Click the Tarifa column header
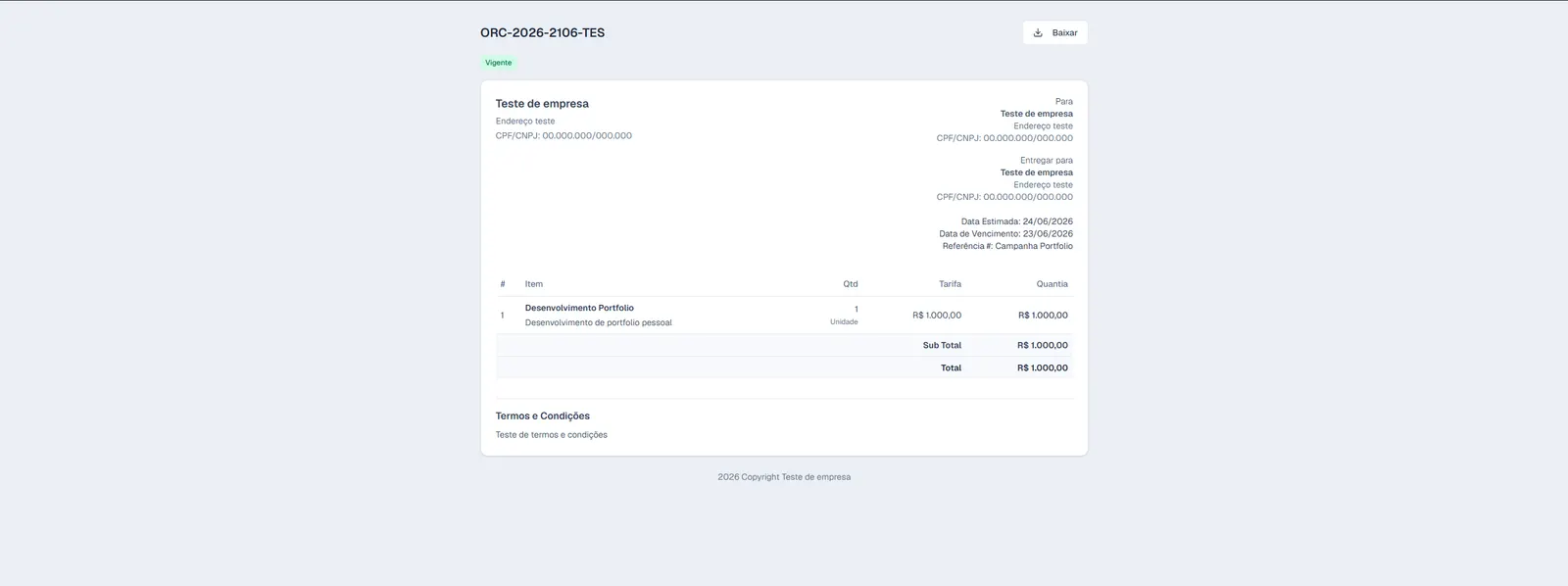The height and width of the screenshot is (586, 1568). pyautogui.click(x=950, y=284)
